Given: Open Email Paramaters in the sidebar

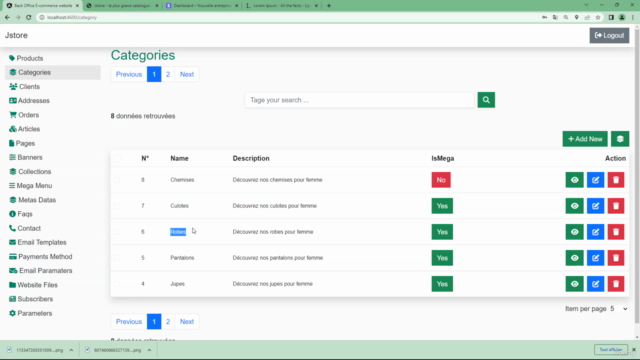Looking at the screenshot, I should (41, 271).
